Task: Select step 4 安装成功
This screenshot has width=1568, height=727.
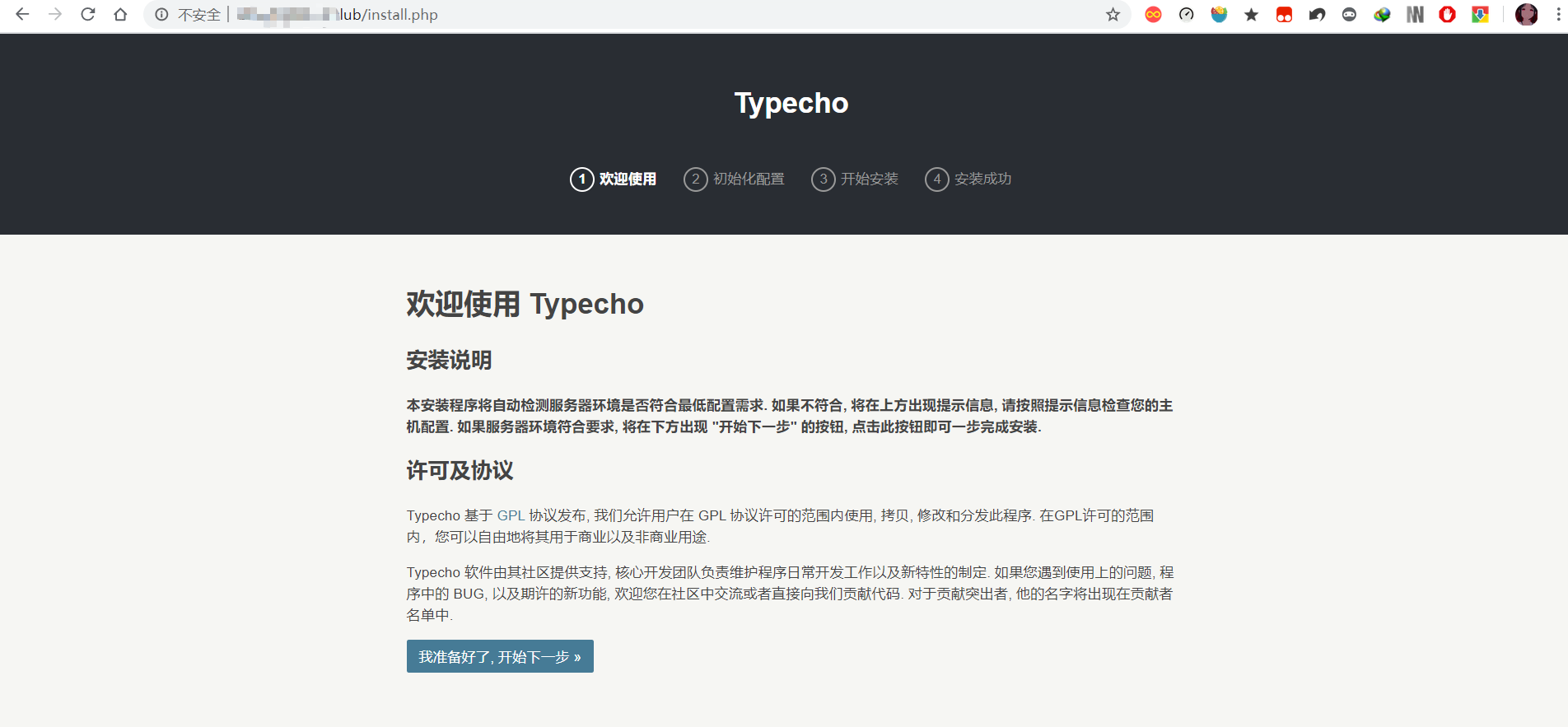Action: 968,179
